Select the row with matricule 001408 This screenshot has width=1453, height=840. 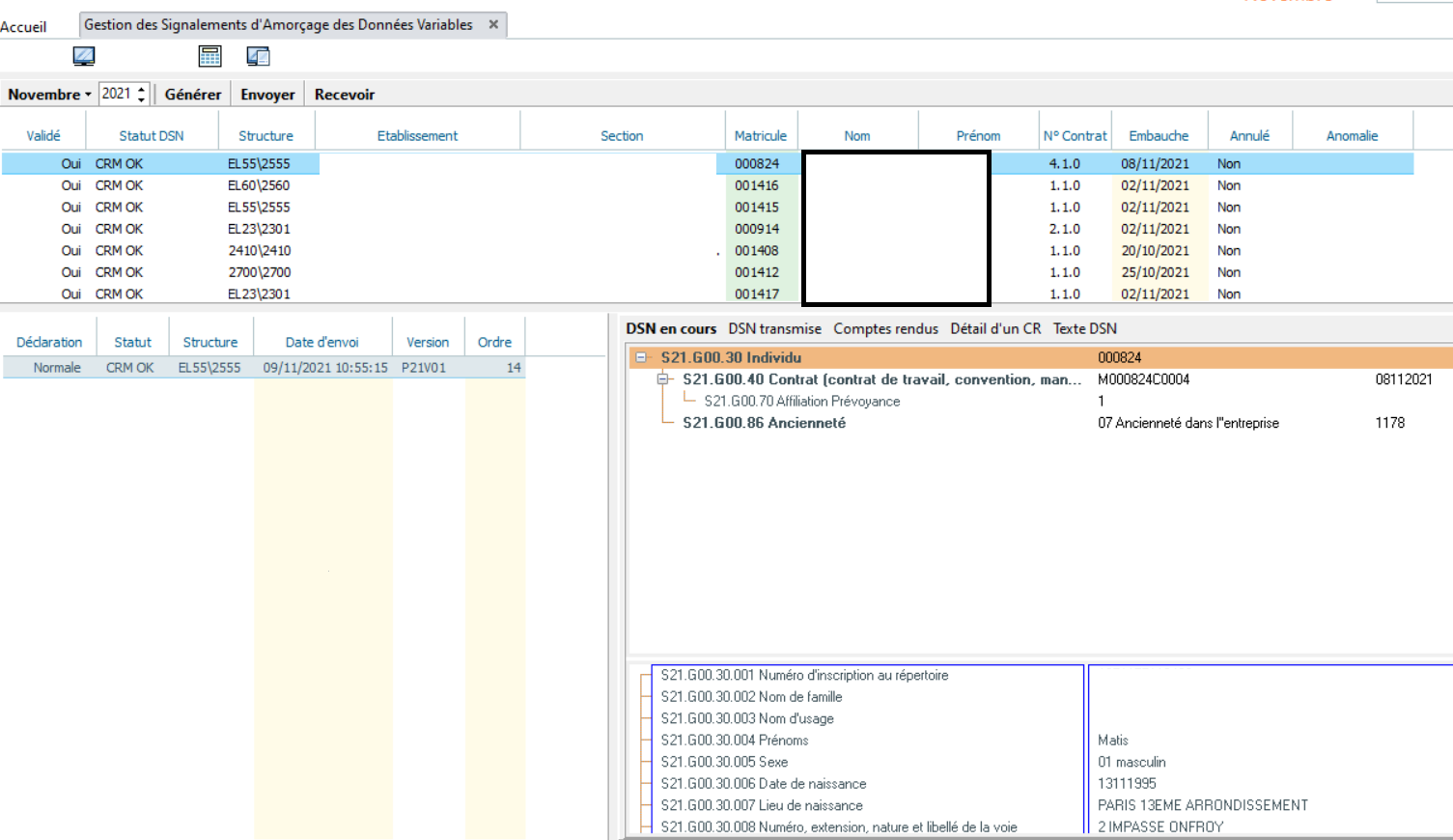(707, 250)
